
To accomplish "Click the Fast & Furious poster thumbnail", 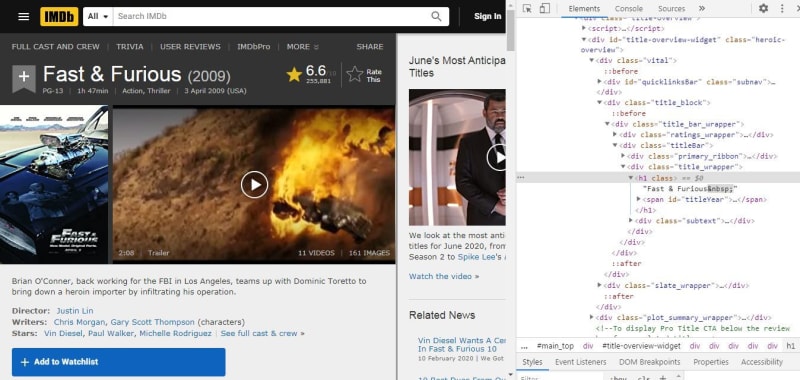I will pos(54,185).
